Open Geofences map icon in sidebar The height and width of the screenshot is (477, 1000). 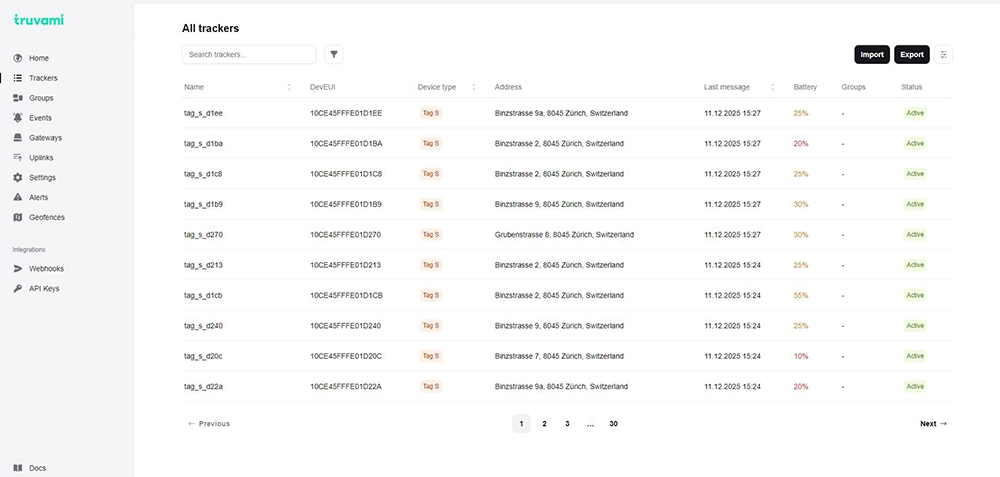coord(18,217)
